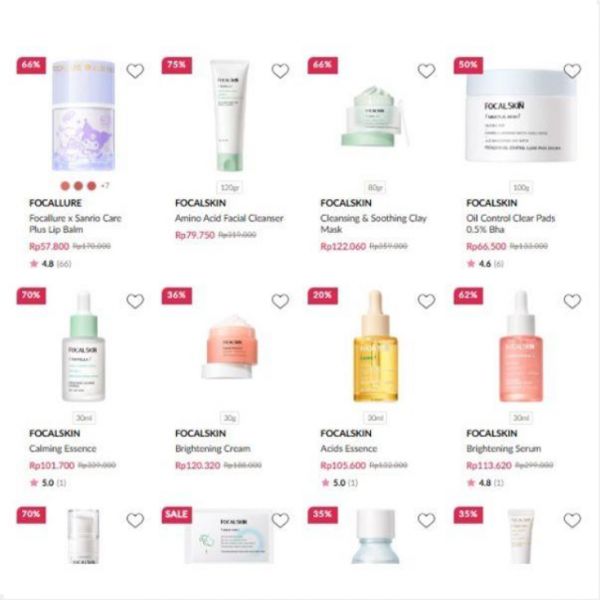
Task: Open Oil Control Clear Pads 0.5% Bha link
Action: [x=510, y=223]
